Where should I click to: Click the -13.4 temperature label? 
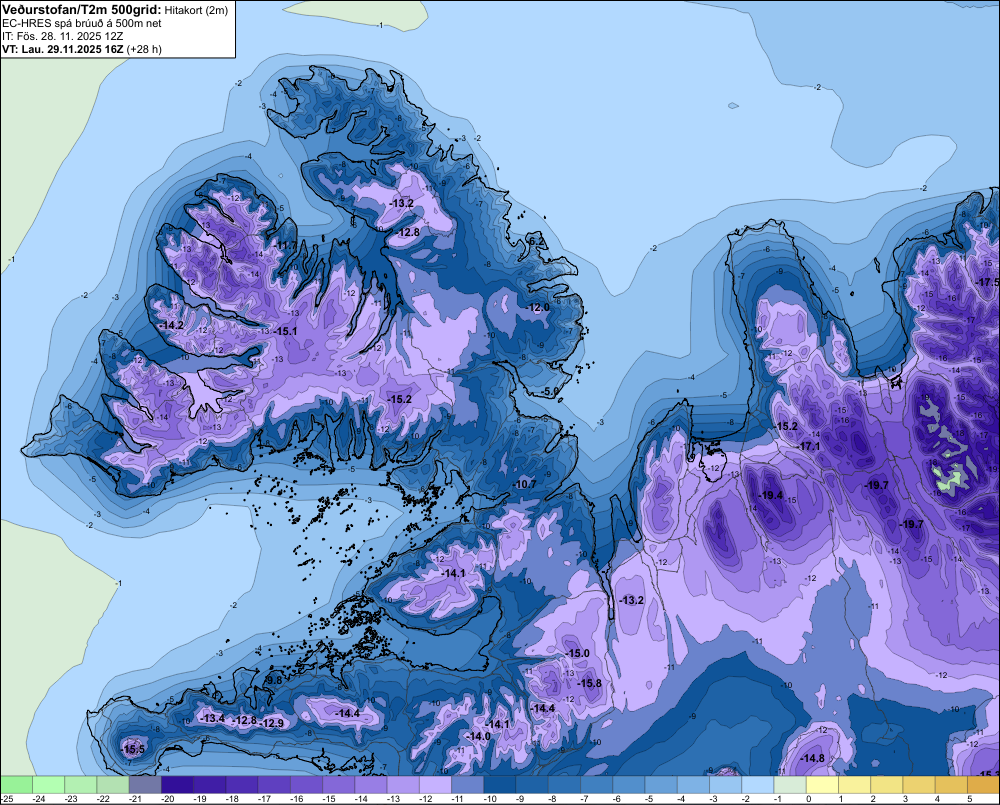[213, 718]
